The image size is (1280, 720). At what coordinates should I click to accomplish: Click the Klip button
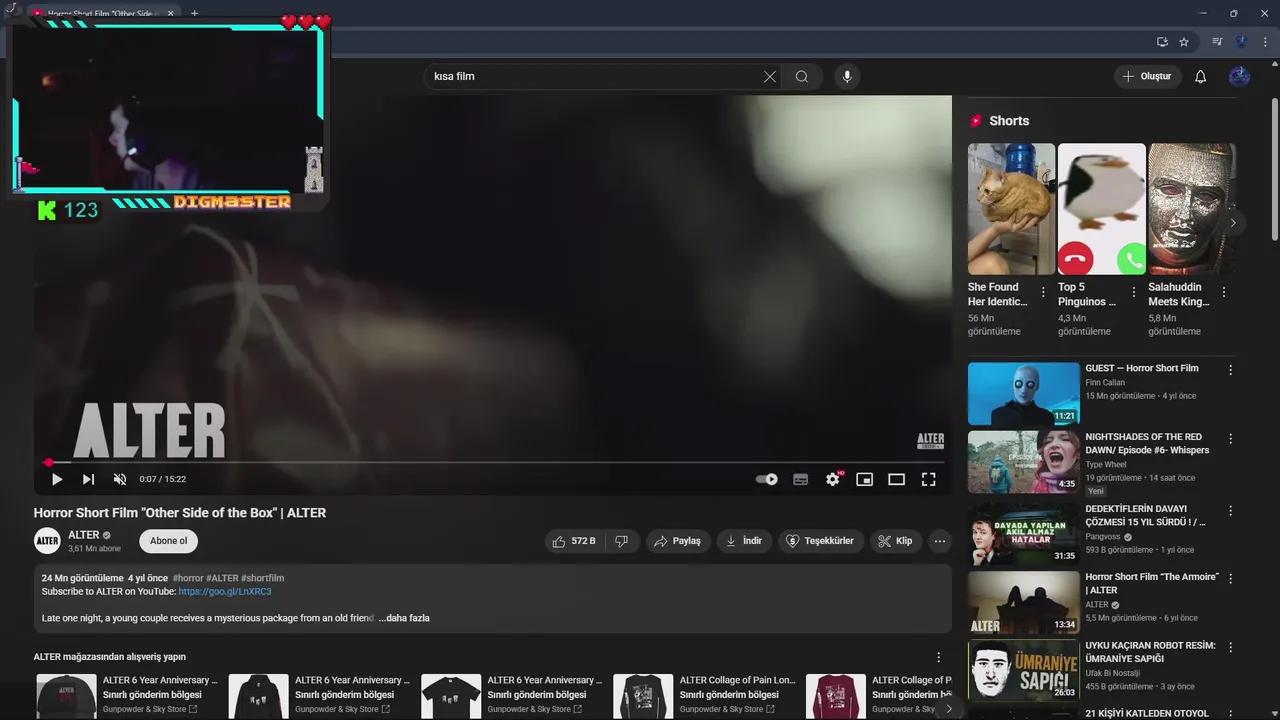[x=895, y=541]
